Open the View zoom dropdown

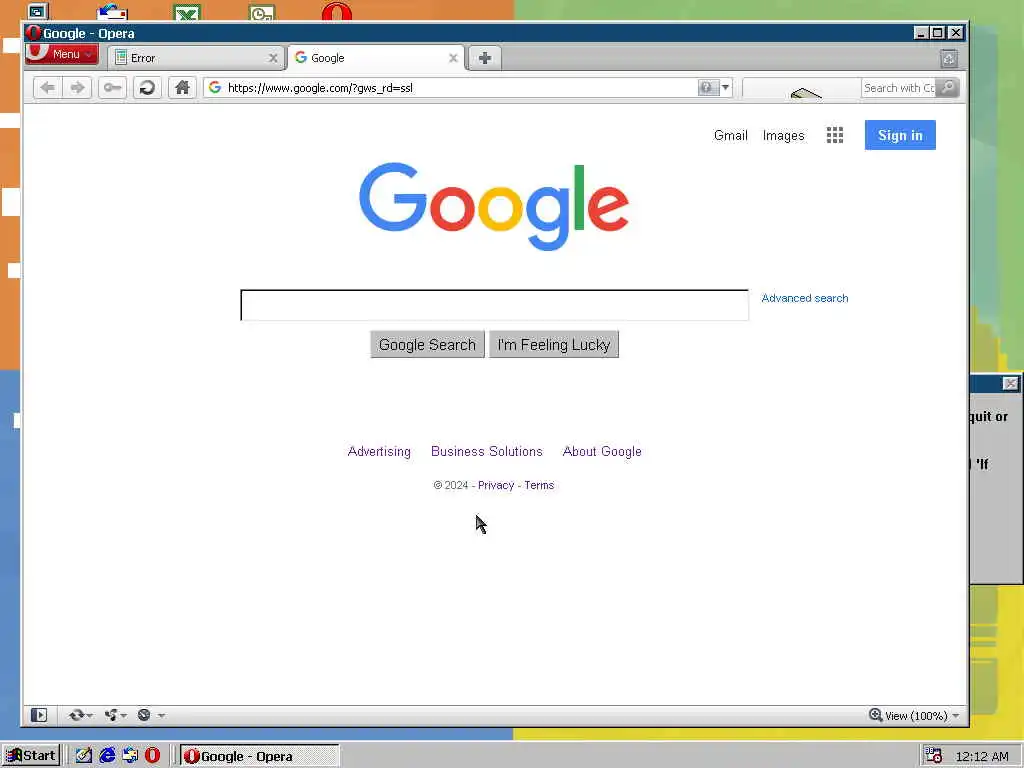[921, 716]
